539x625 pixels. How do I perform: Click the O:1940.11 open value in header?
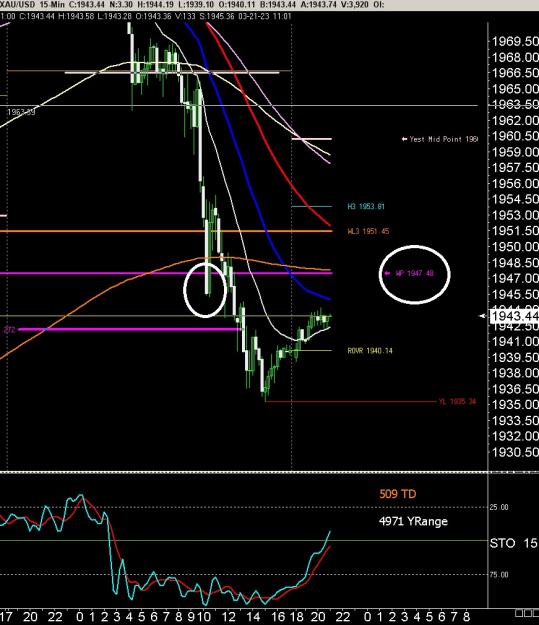(x=236, y=5)
